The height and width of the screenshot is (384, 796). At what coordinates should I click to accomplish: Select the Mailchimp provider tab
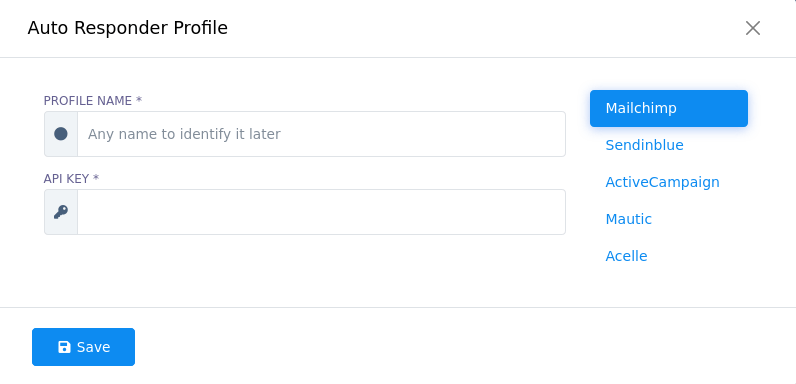coord(669,108)
